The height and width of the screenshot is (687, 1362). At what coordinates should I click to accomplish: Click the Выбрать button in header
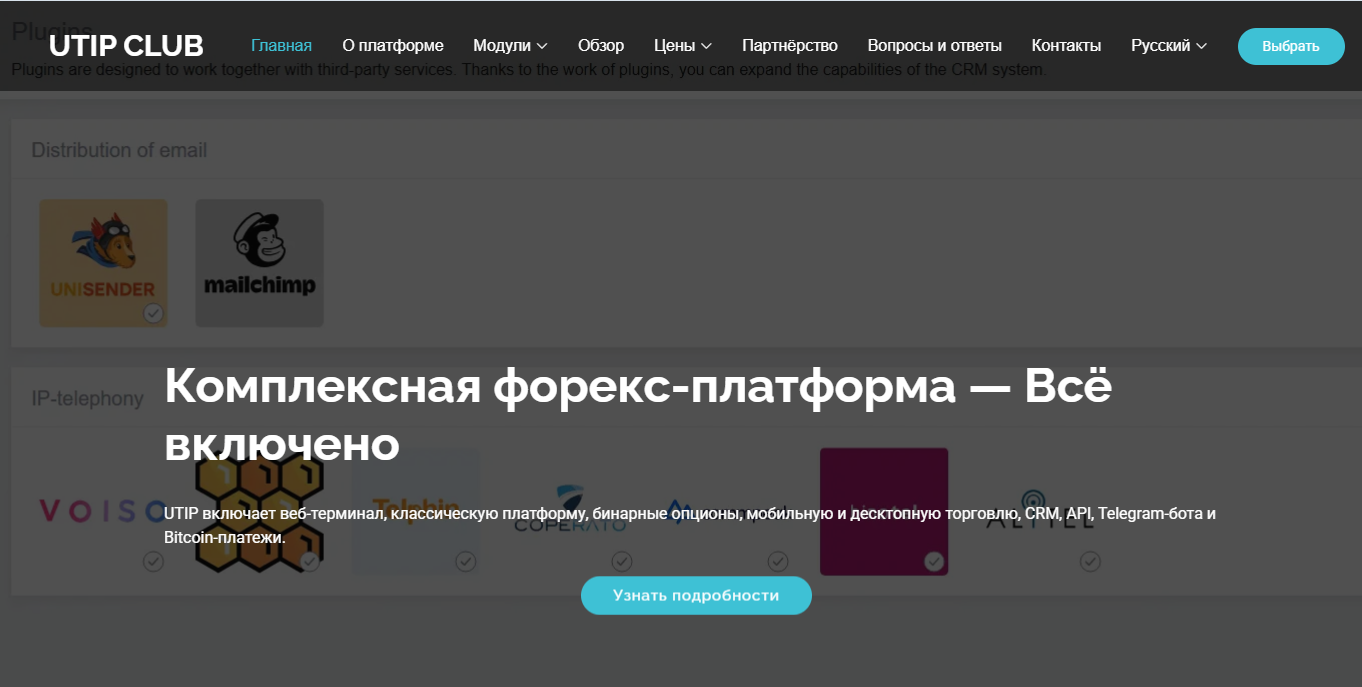point(1290,46)
